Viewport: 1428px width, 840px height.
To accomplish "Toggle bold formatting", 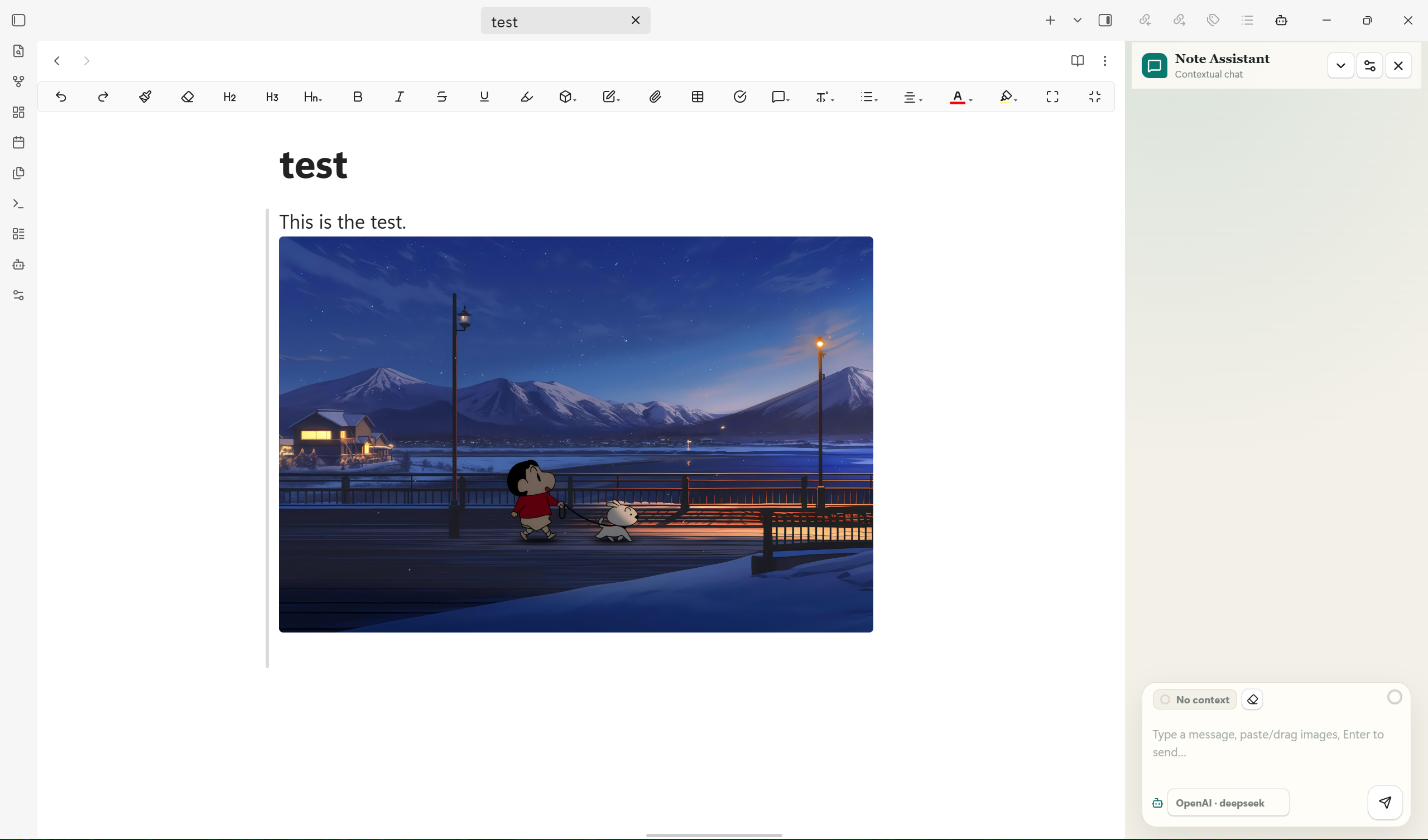I will point(358,97).
